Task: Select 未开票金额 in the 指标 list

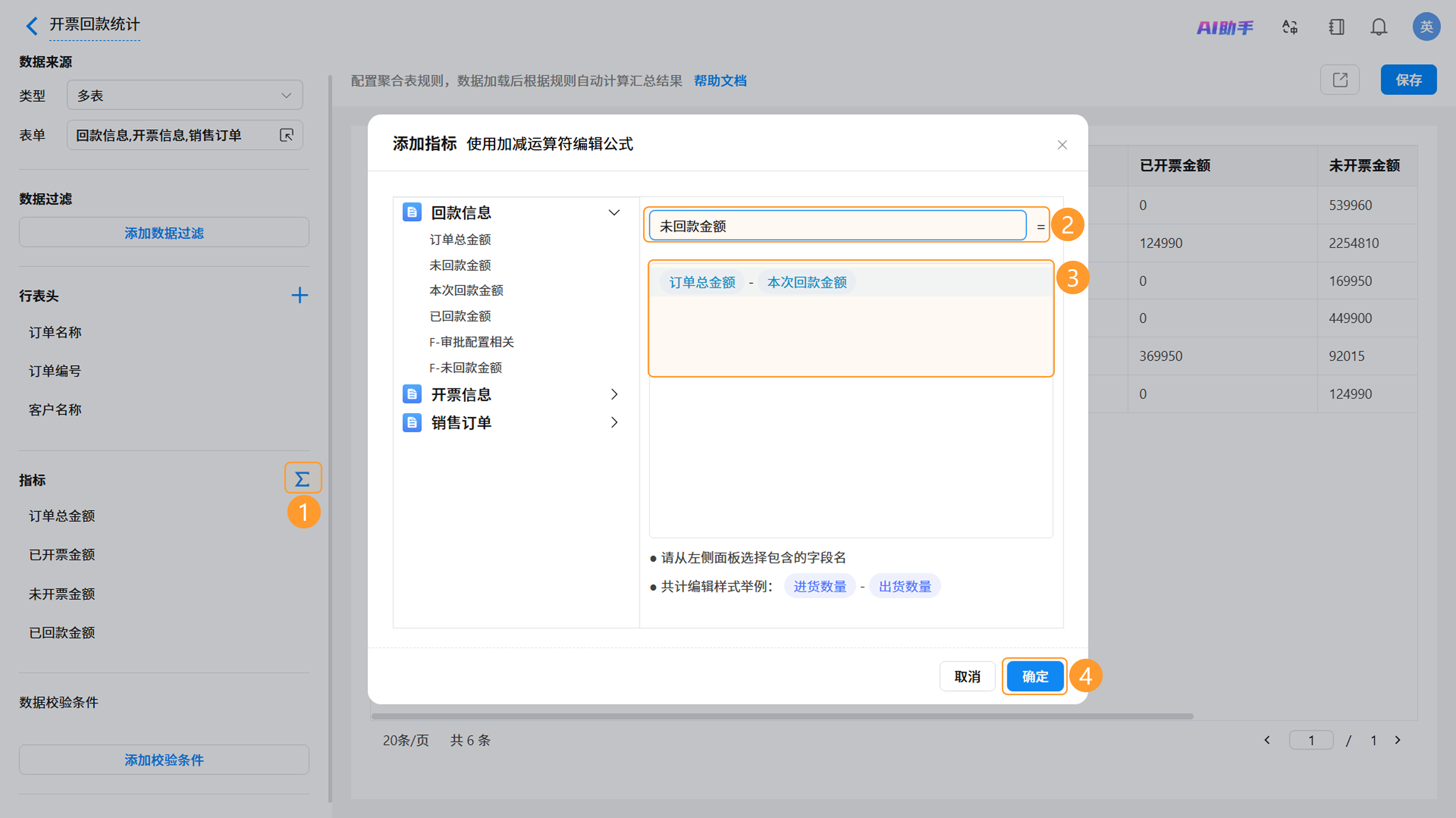Action: 62,594
